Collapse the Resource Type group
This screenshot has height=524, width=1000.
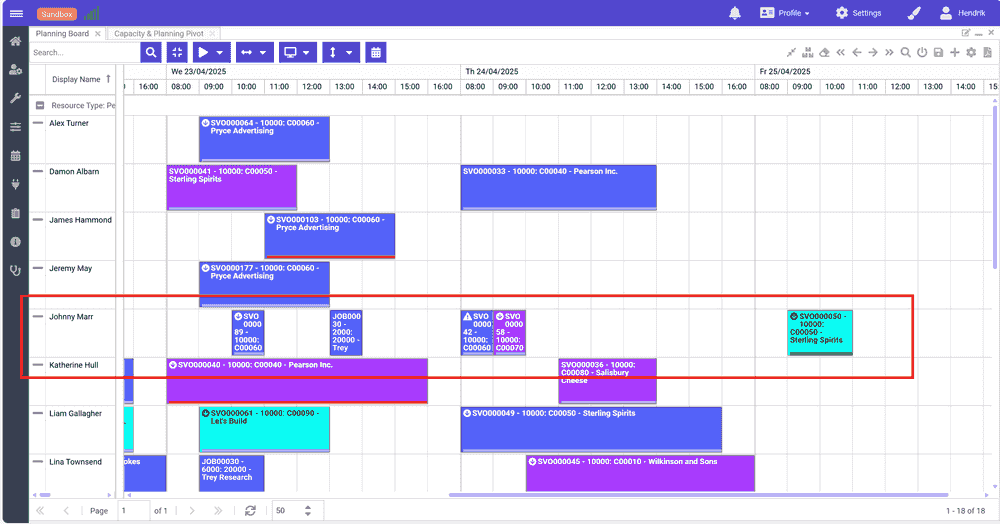pos(40,105)
